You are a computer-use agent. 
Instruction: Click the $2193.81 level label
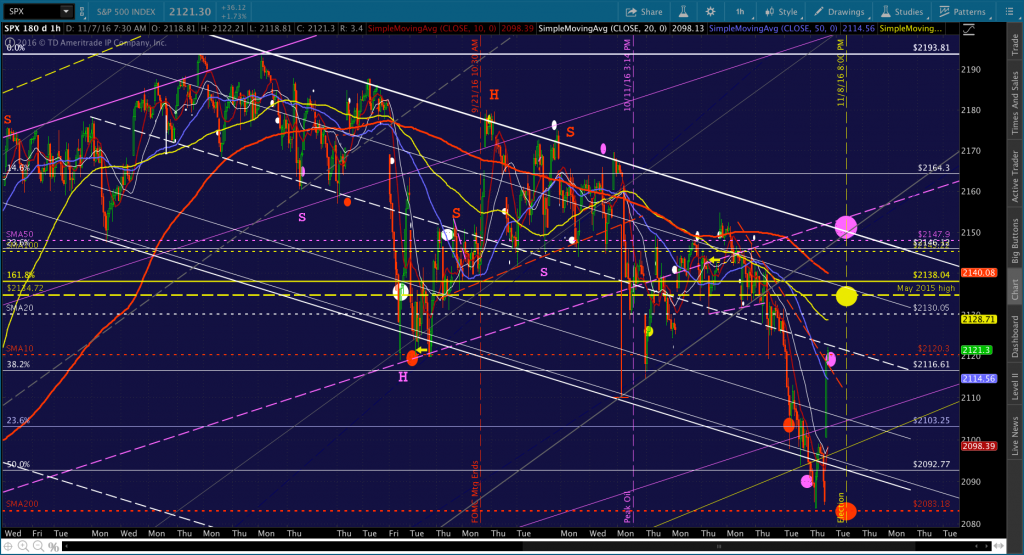931,48
